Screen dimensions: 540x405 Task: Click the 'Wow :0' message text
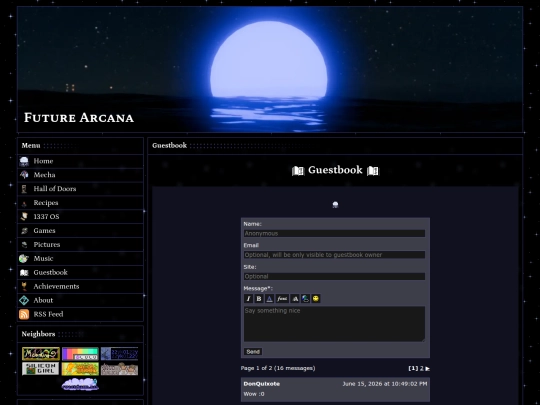pos(254,394)
